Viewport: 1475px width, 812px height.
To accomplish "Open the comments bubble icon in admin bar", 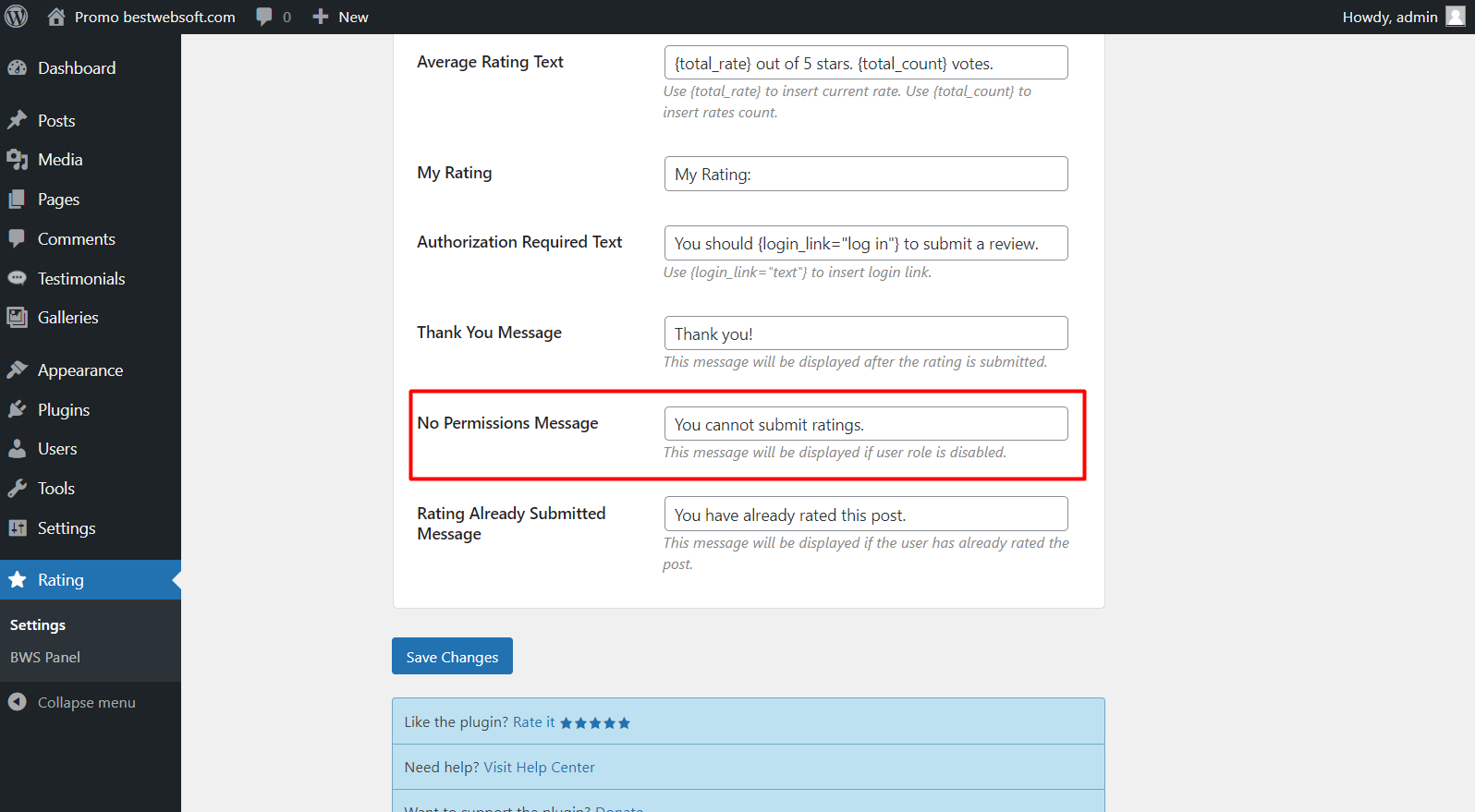I will pos(264,17).
